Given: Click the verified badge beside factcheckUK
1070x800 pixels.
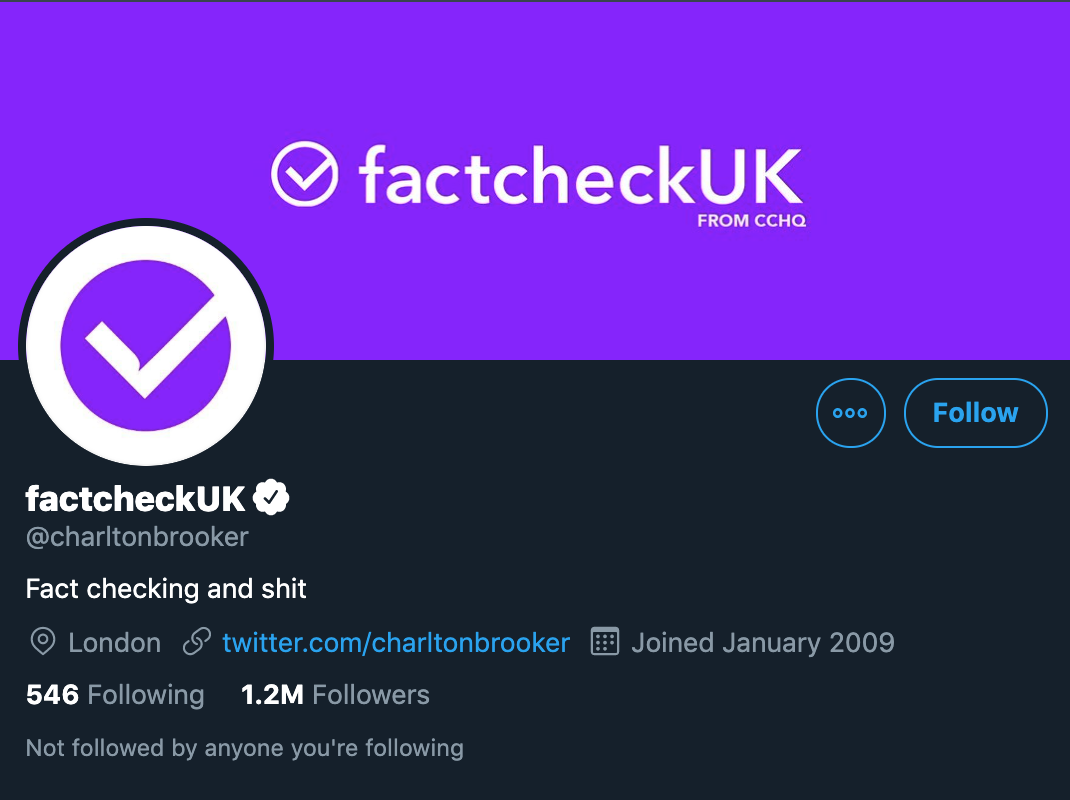Looking at the screenshot, I should 271,497.
